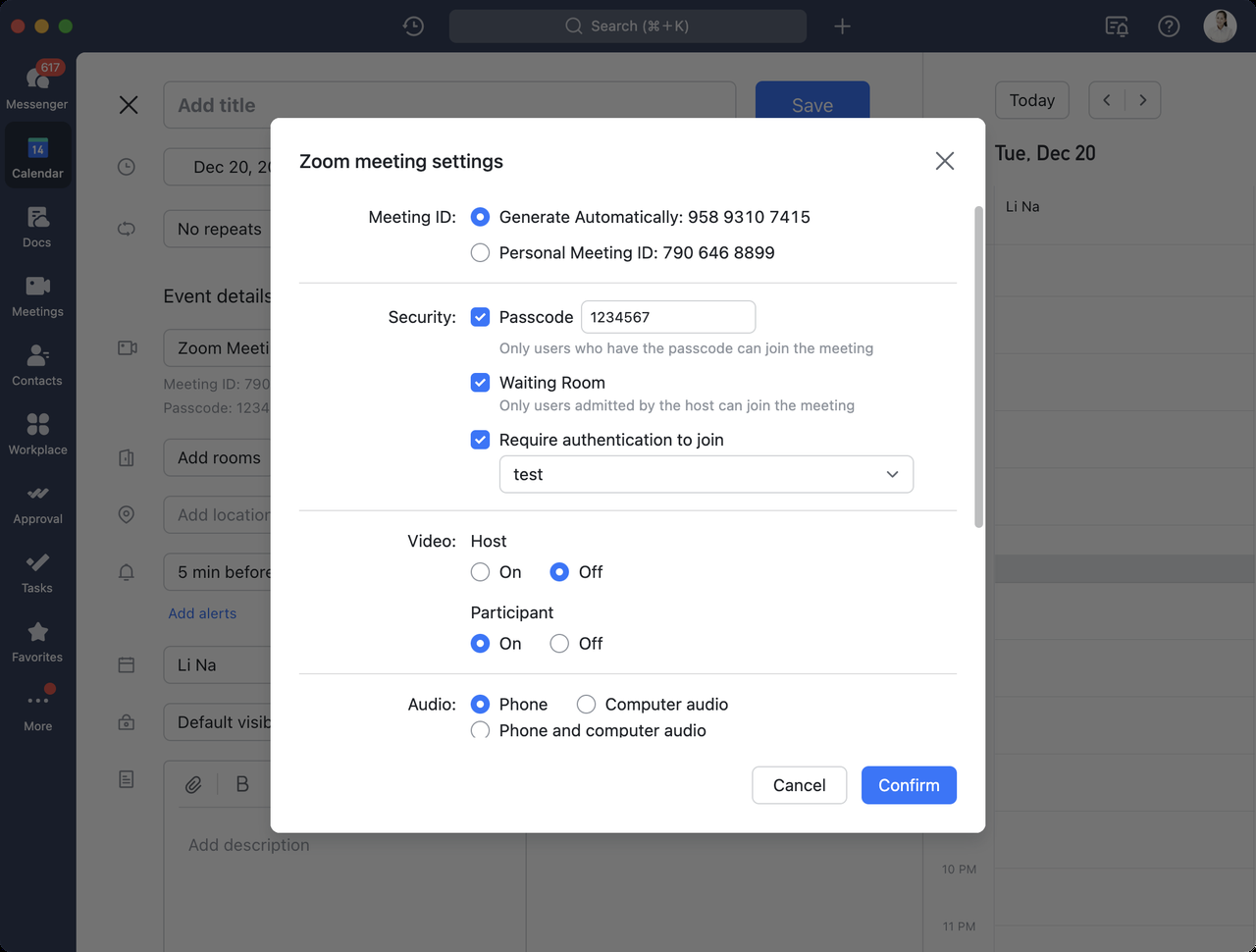
Task: Open Tasks in the sidebar
Action: coord(37,571)
